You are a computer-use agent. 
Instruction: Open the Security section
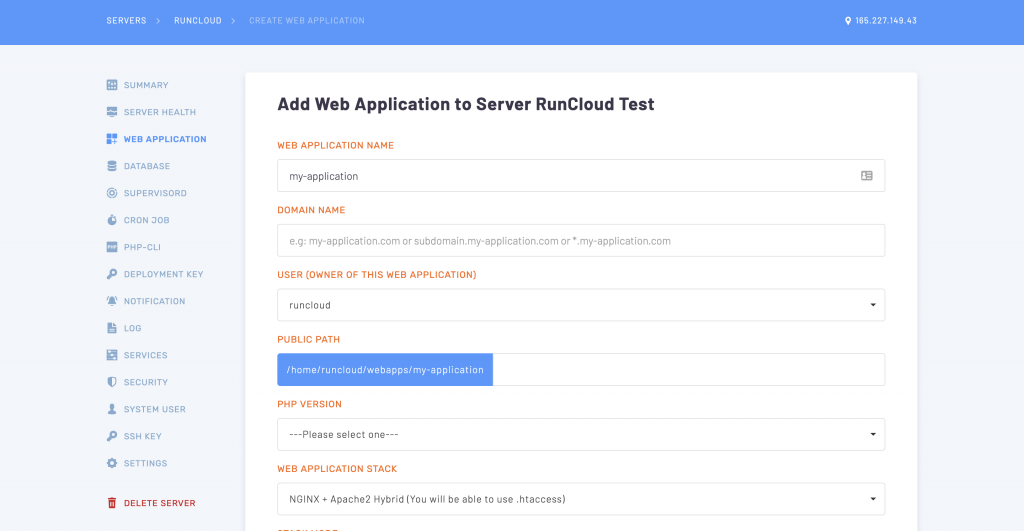coord(146,382)
